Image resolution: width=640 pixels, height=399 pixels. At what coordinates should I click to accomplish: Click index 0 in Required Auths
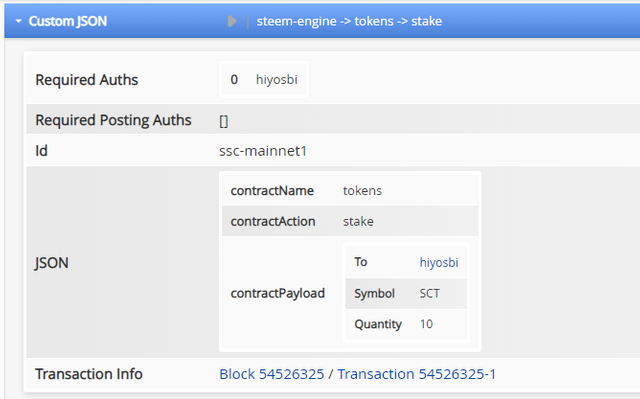click(234, 80)
